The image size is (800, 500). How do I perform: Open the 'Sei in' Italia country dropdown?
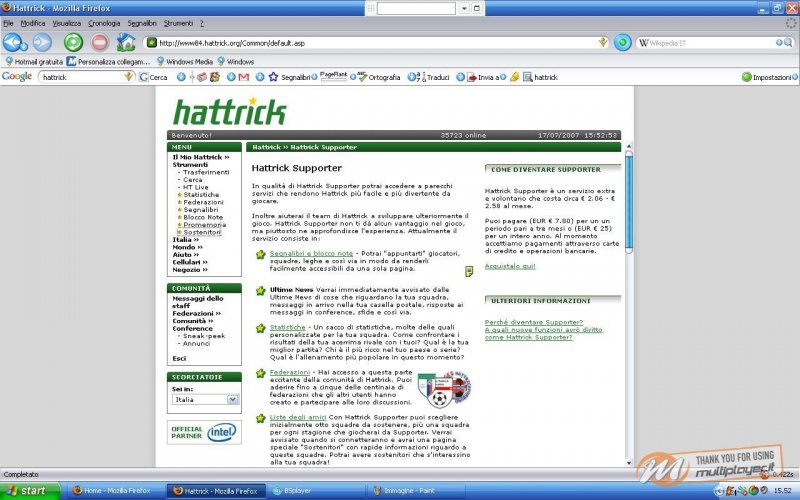[x=205, y=399]
